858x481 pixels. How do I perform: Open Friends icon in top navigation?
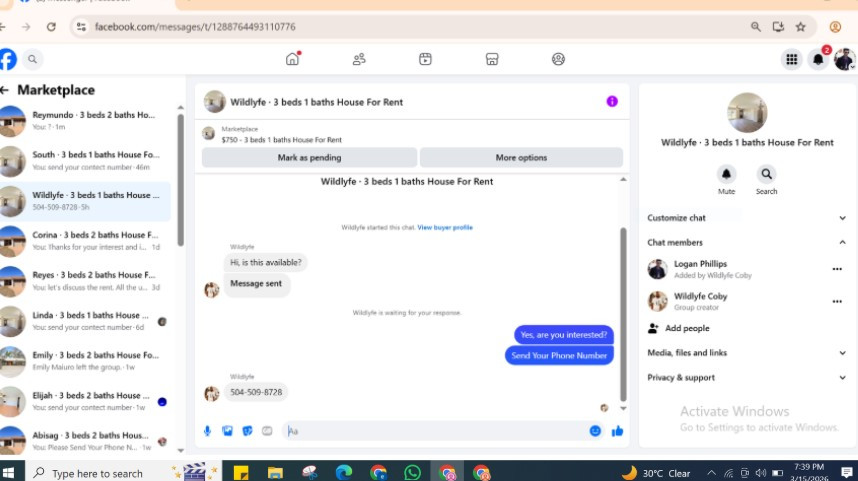coord(359,59)
